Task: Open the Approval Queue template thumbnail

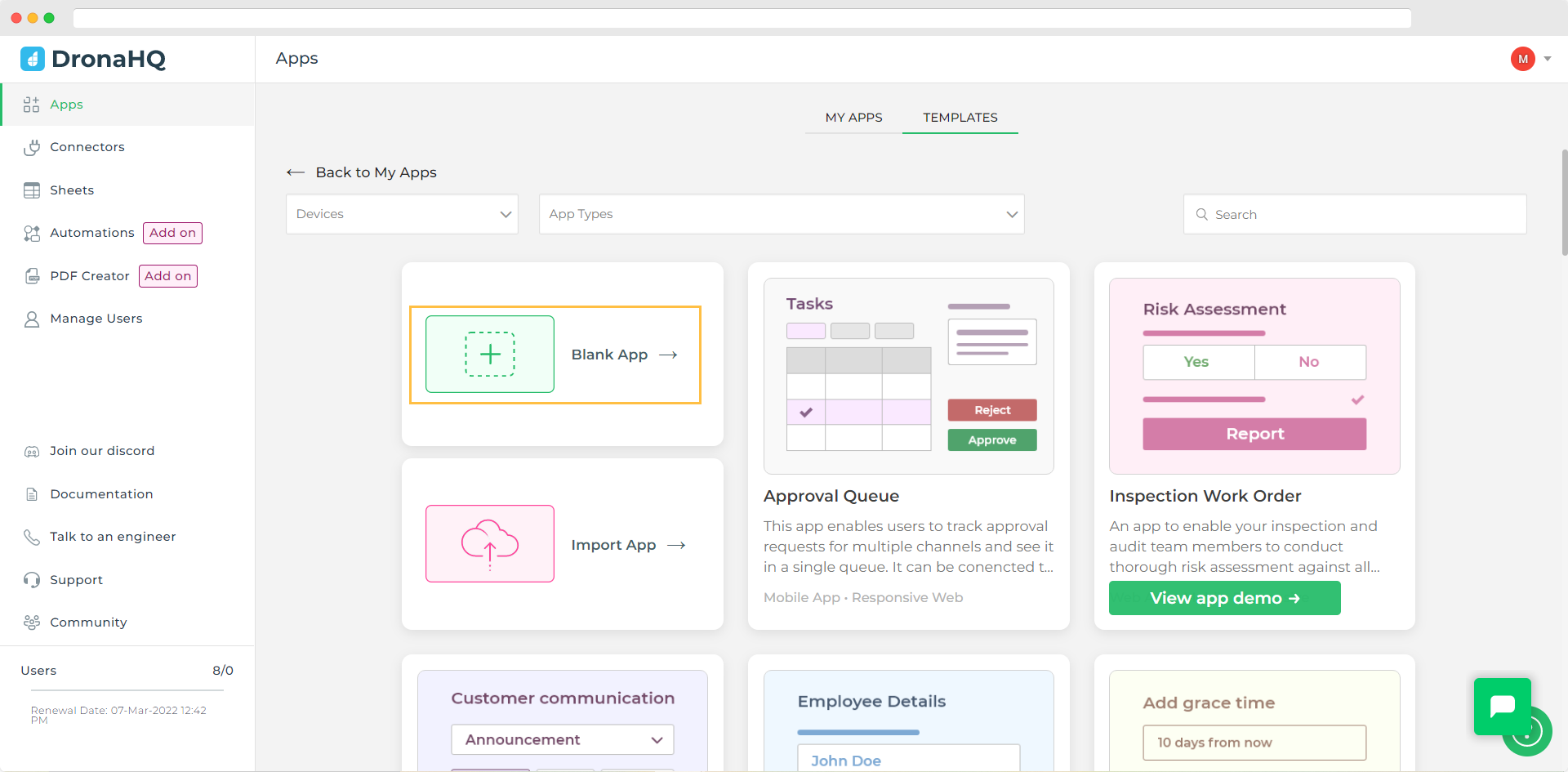Action: pos(908,376)
